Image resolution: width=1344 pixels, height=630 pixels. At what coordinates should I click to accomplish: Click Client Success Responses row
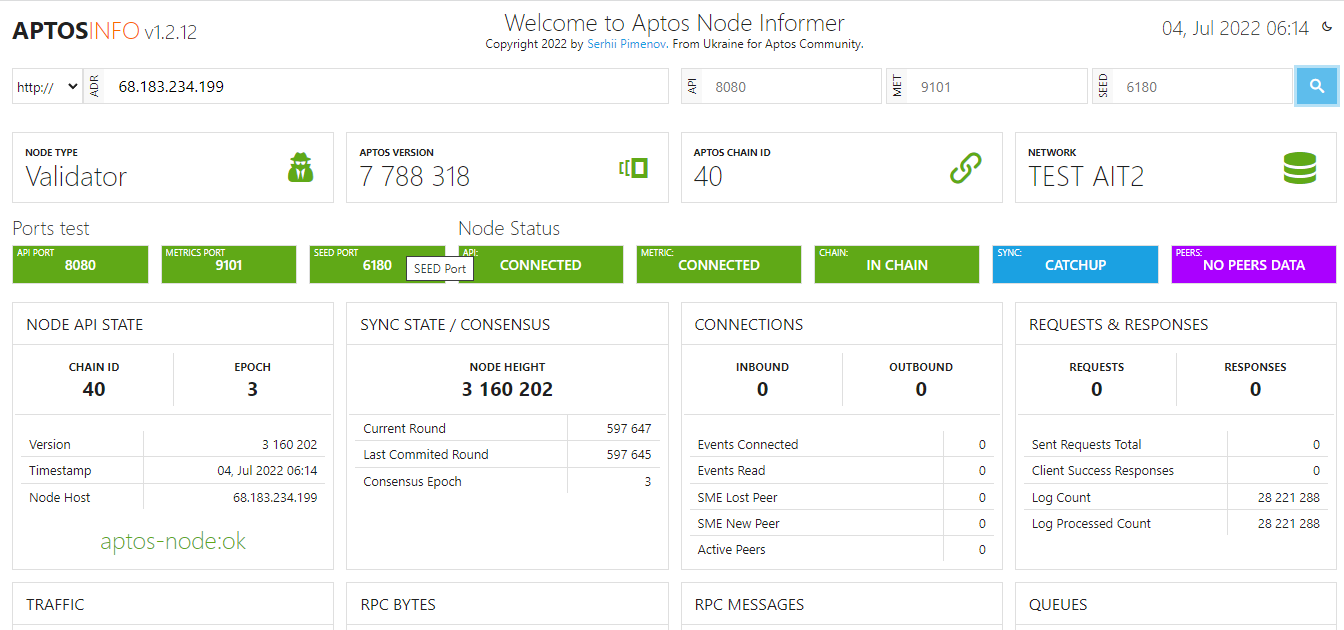tap(1176, 470)
